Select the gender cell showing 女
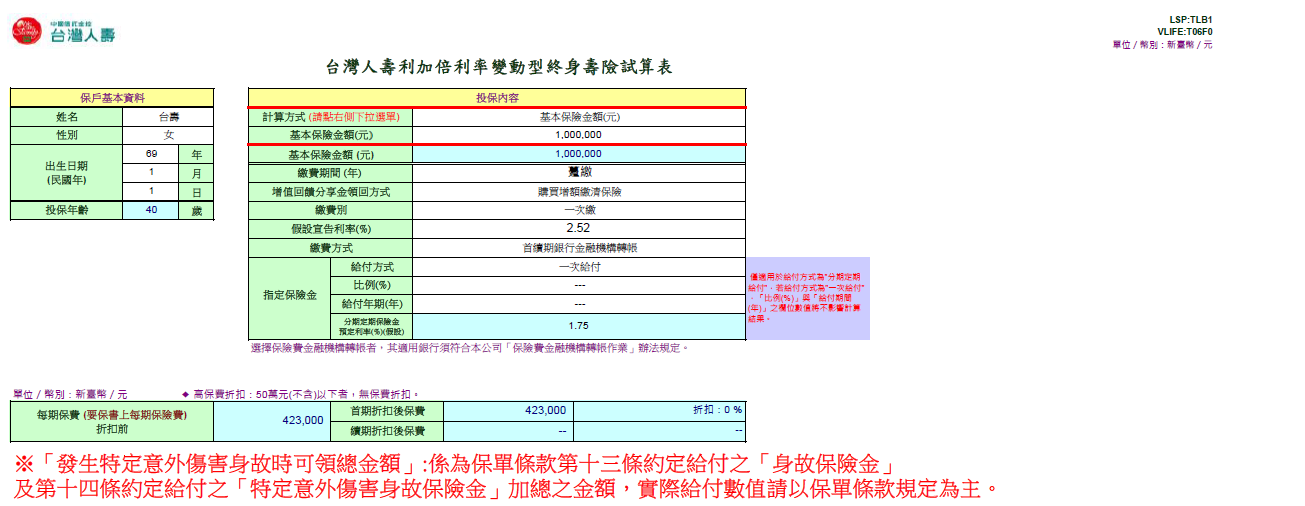The height and width of the screenshot is (506, 1305). pos(168,135)
